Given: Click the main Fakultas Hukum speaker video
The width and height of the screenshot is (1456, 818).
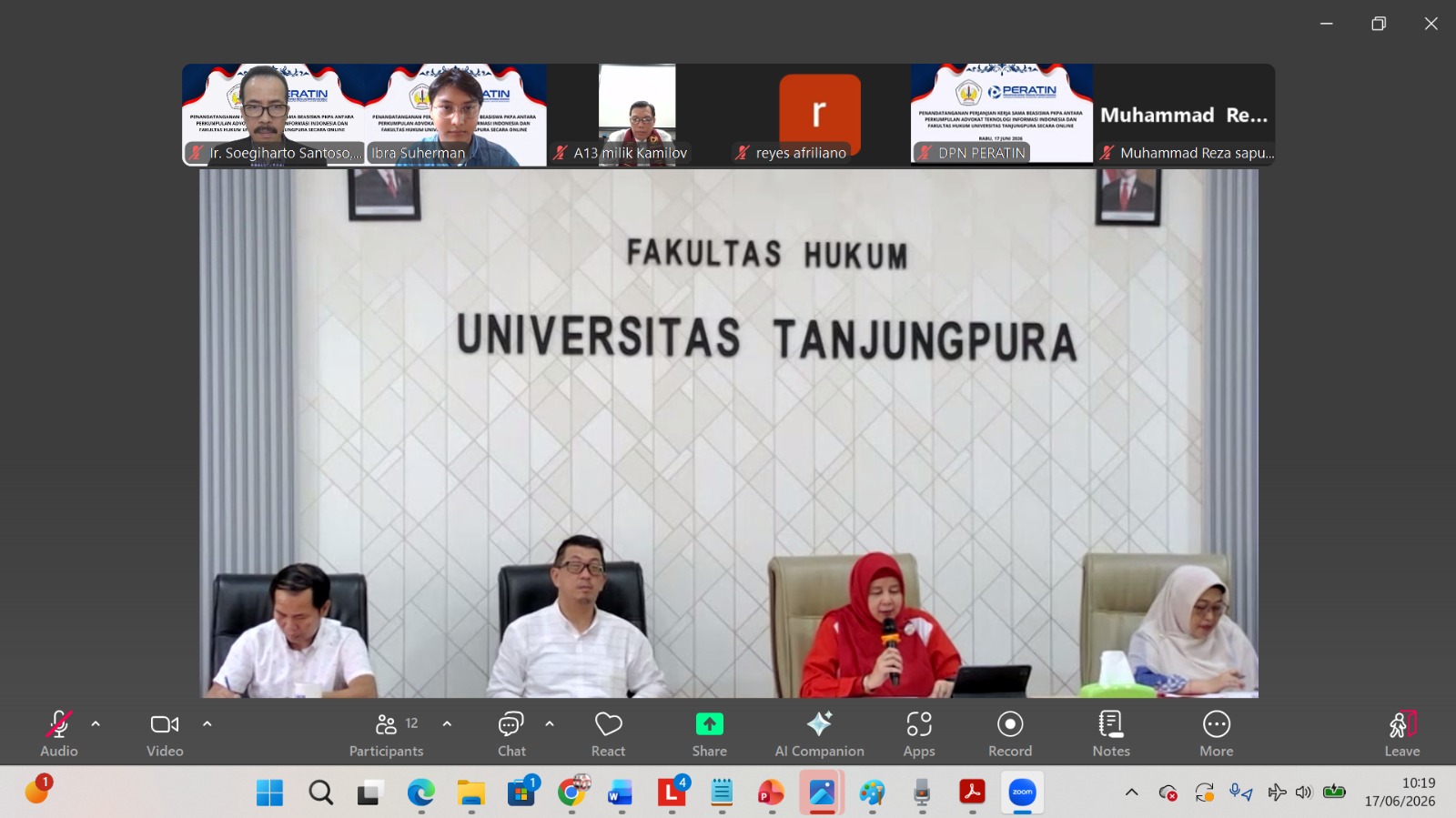Looking at the screenshot, I should (x=729, y=433).
